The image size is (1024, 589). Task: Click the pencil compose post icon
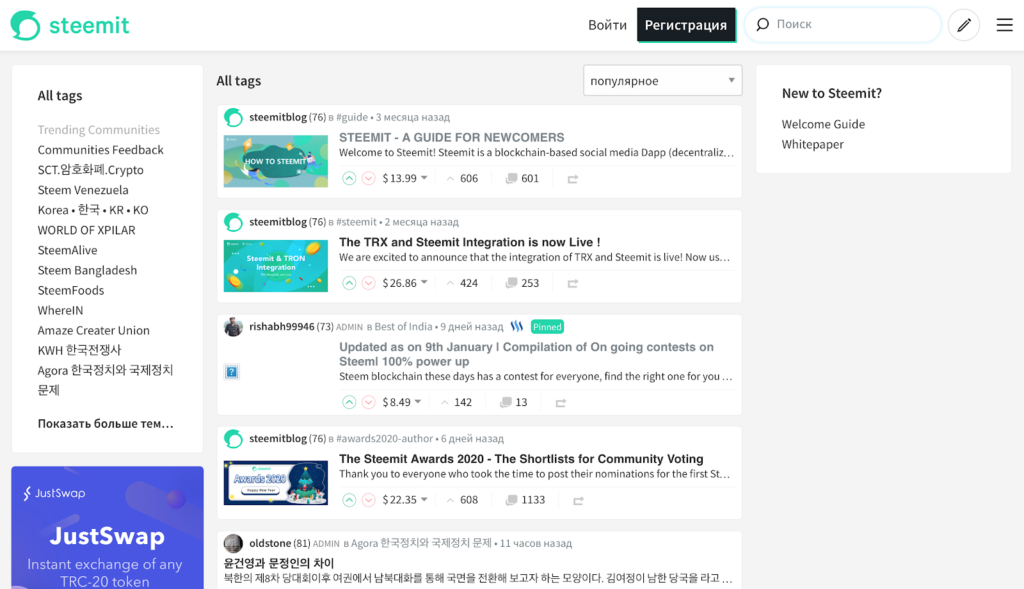pos(963,25)
